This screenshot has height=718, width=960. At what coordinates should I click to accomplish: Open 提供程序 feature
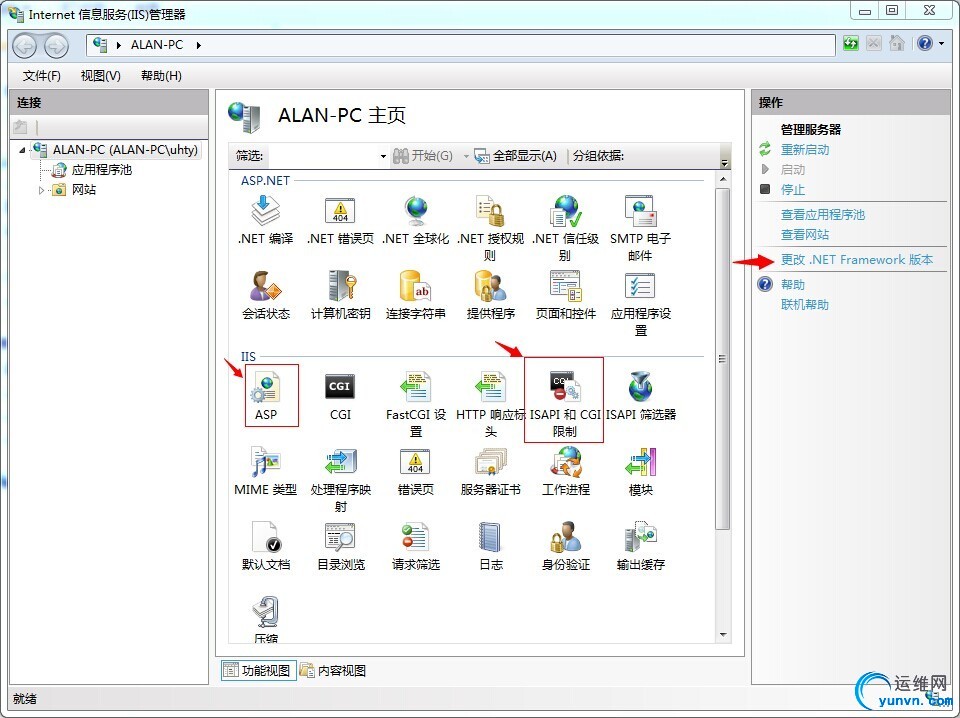coord(490,296)
